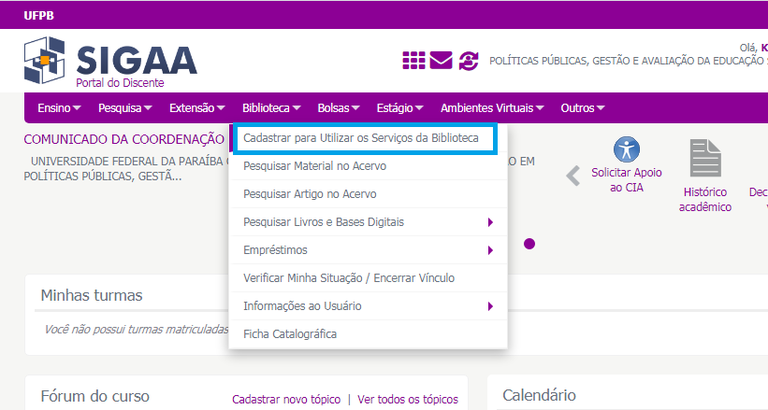
Task: Click the Fórum do curso heading
Action: [95, 396]
